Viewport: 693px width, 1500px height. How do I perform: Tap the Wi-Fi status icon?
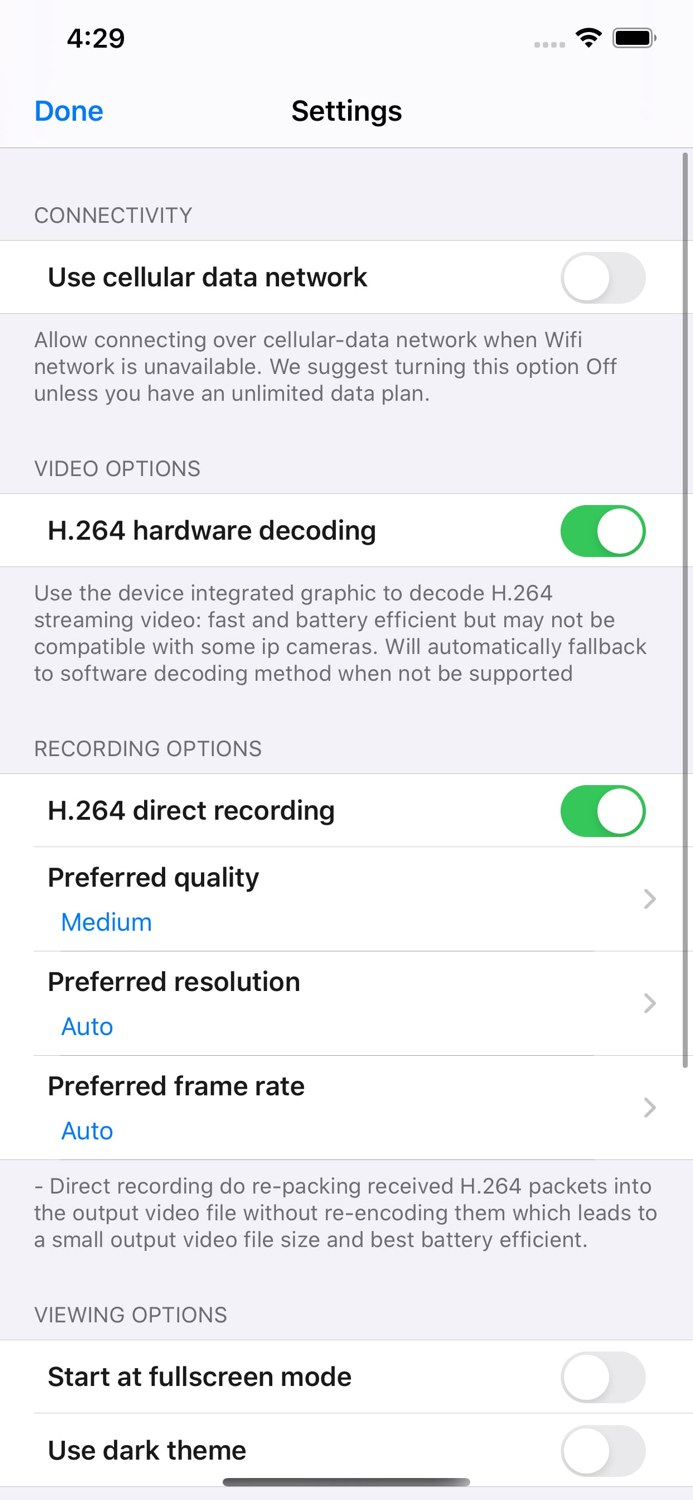pyautogui.click(x=589, y=38)
